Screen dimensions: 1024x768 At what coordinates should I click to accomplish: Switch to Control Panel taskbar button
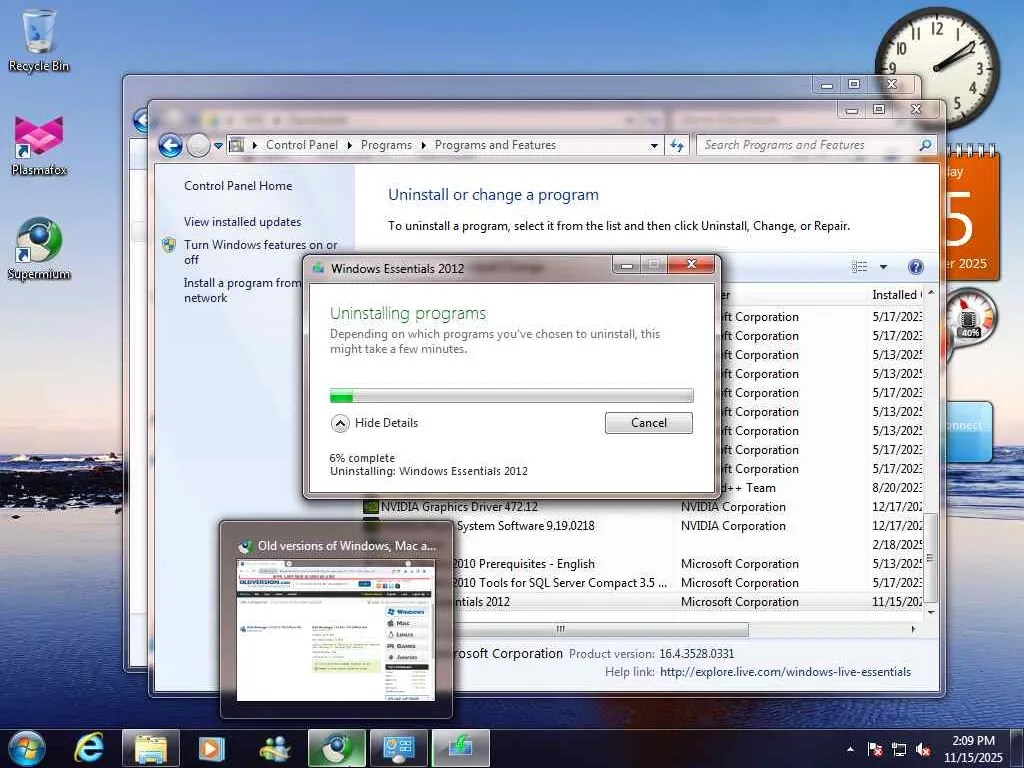point(398,748)
